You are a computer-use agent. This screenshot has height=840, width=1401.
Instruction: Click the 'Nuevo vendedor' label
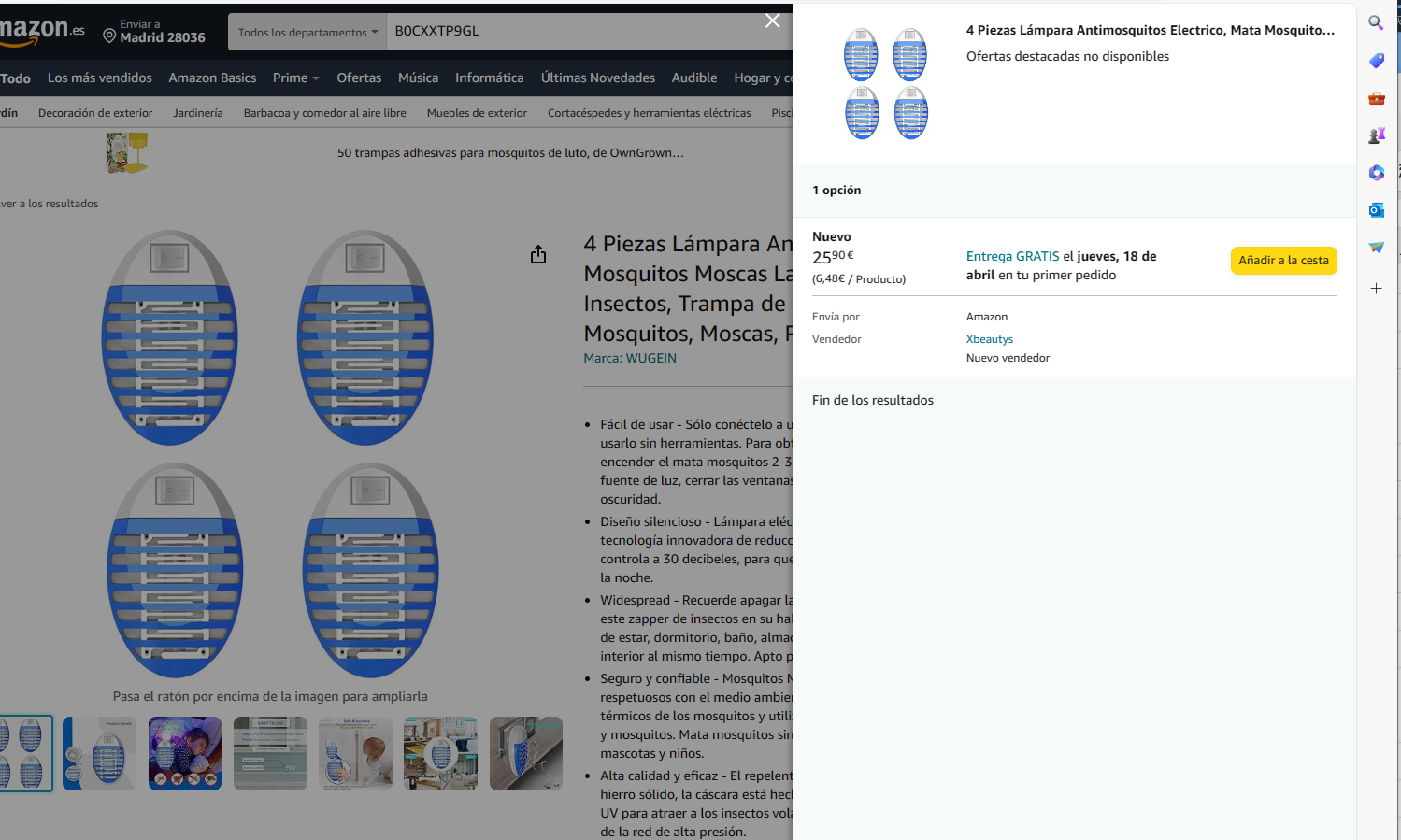(1008, 358)
